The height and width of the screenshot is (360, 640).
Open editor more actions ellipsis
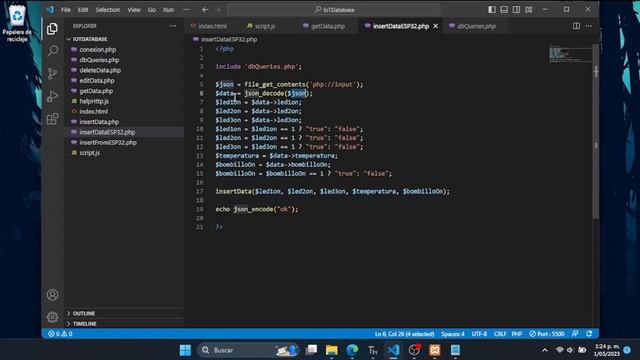tap(589, 26)
